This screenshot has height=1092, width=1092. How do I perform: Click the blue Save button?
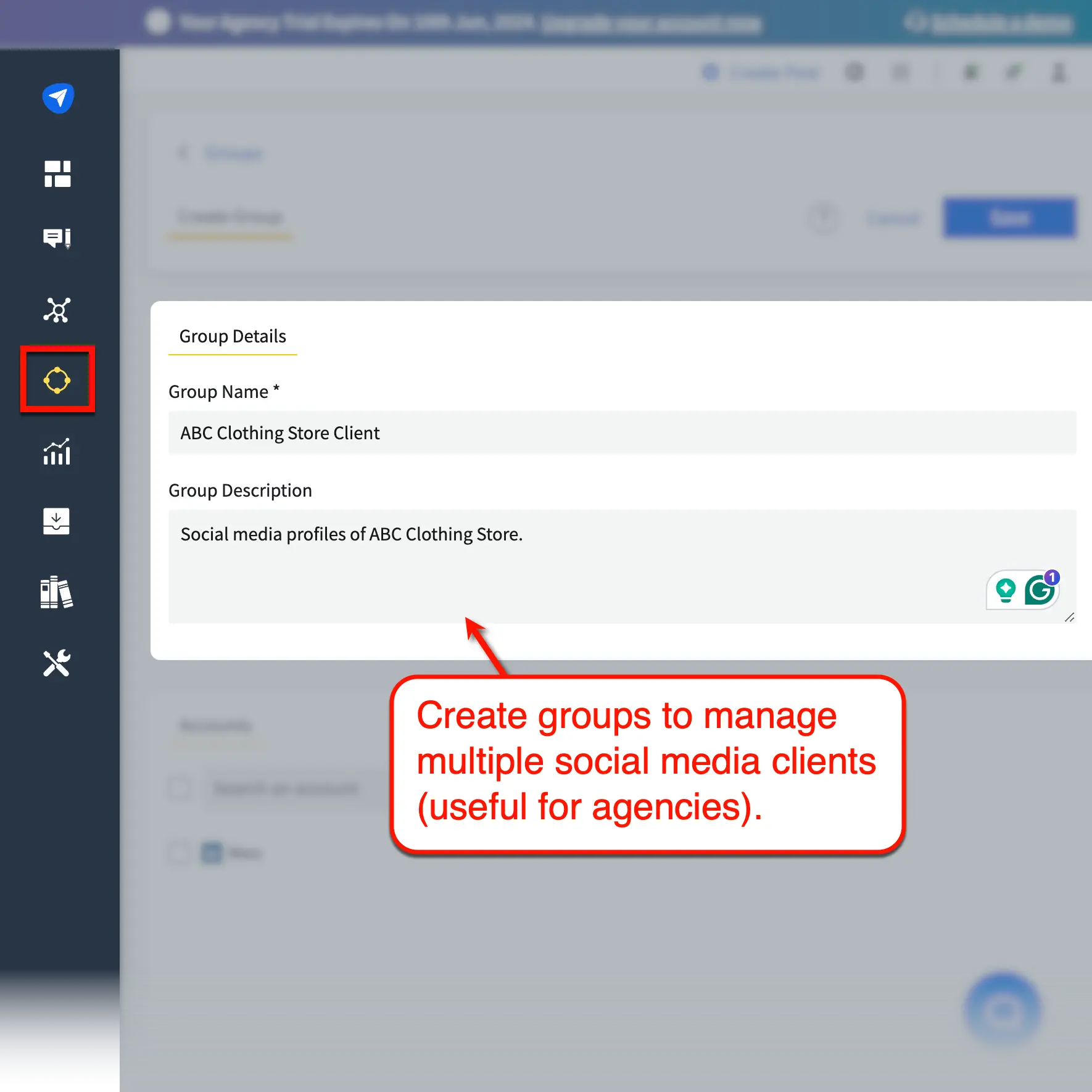point(1009,218)
